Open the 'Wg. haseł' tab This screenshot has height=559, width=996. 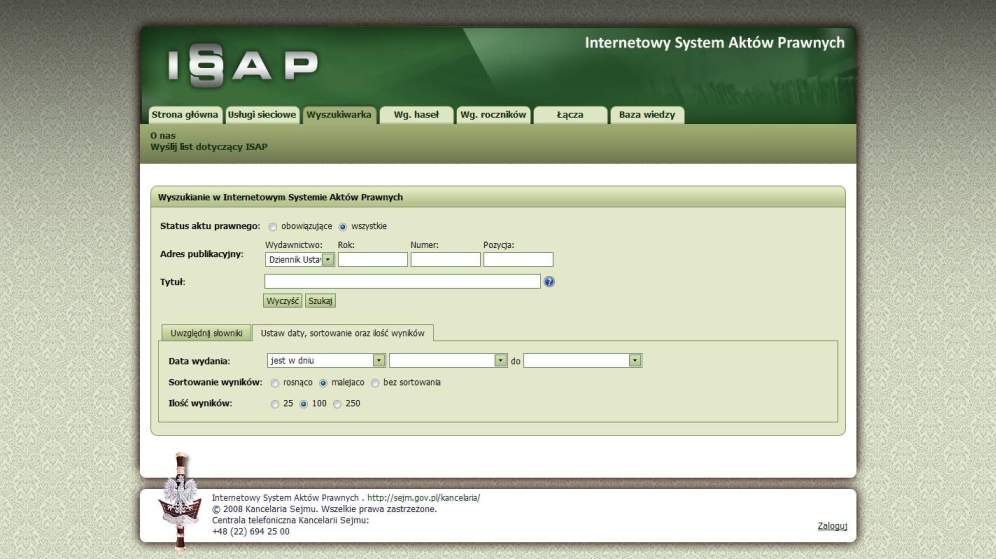tap(416, 115)
